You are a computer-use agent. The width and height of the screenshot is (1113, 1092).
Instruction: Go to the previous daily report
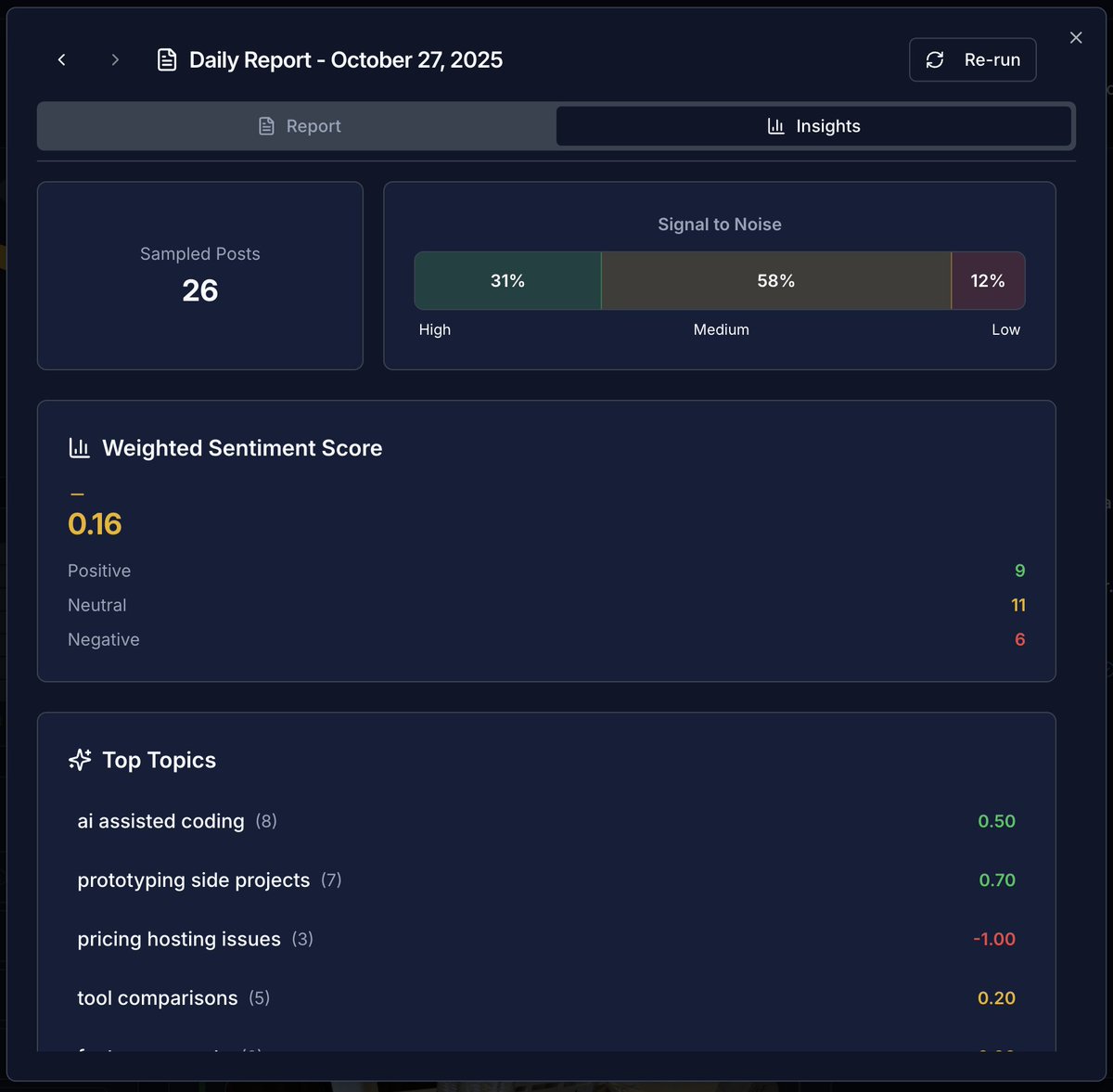(x=62, y=59)
